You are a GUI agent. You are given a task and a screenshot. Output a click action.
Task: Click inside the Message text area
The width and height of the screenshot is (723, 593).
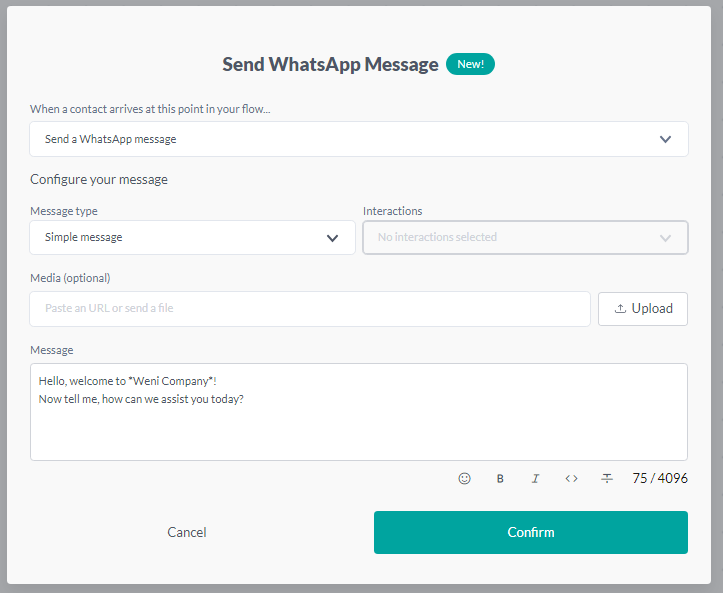[358, 425]
